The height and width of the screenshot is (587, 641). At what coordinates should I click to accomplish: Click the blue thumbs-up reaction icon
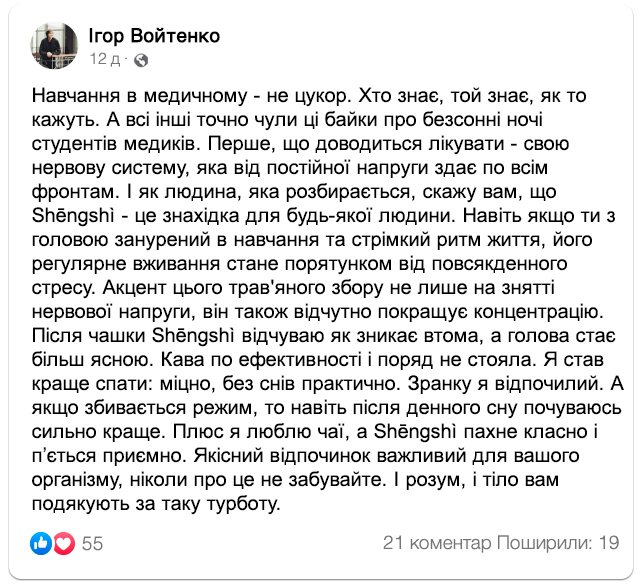(x=42, y=543)
